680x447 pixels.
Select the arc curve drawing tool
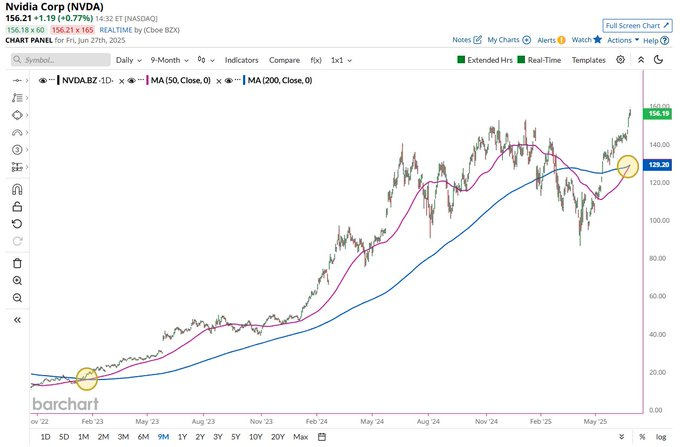[17, 132]
